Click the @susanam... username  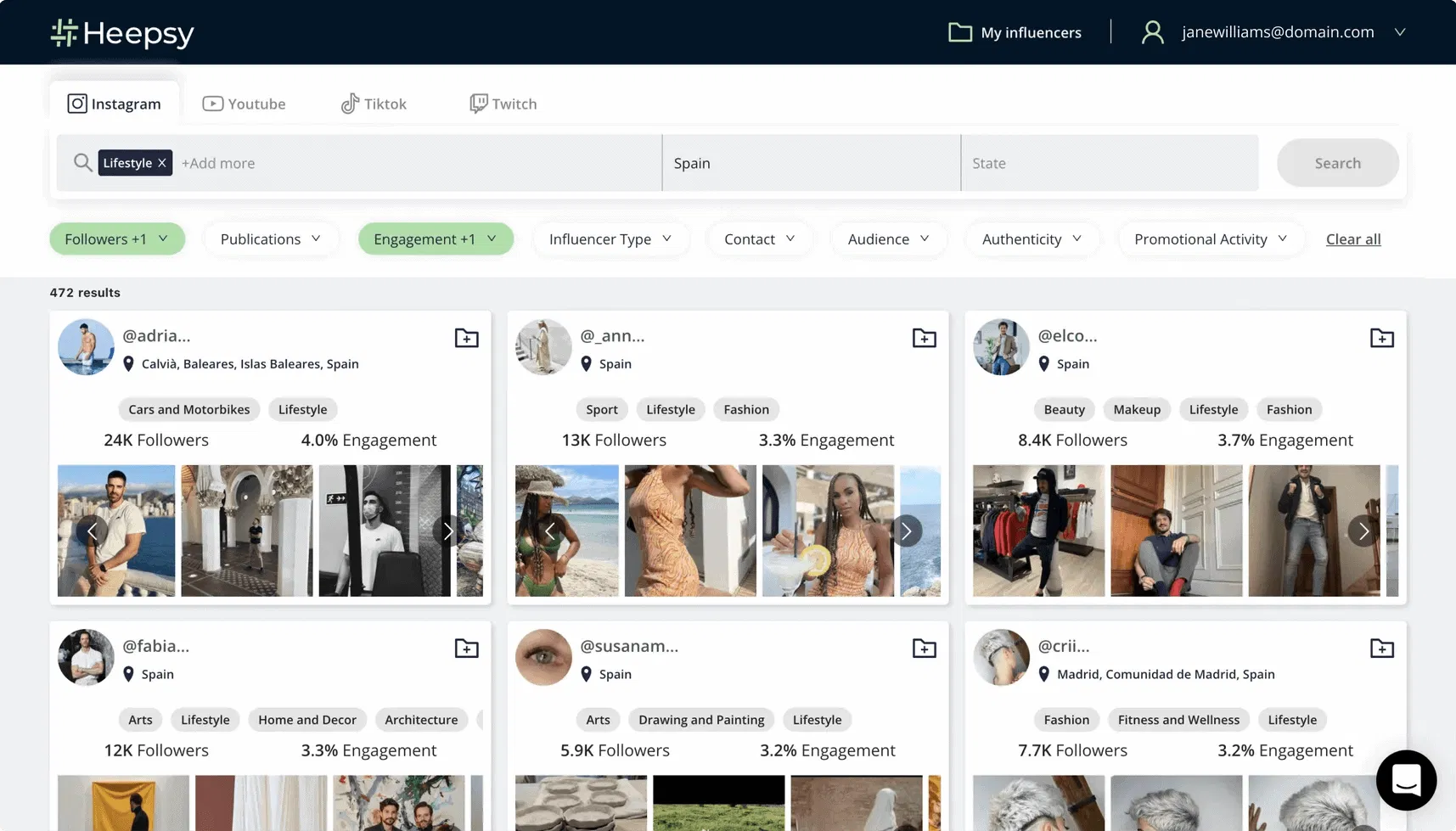click(x=629, y=647)
